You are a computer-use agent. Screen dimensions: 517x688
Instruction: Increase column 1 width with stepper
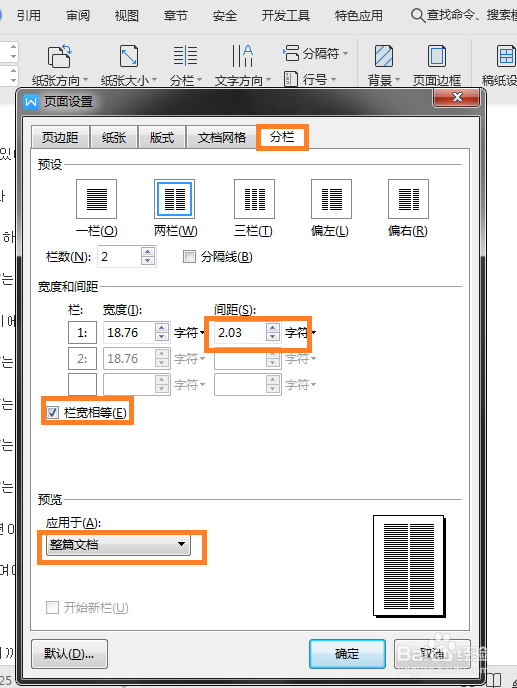pyautogui.click(x=162, y=328)
